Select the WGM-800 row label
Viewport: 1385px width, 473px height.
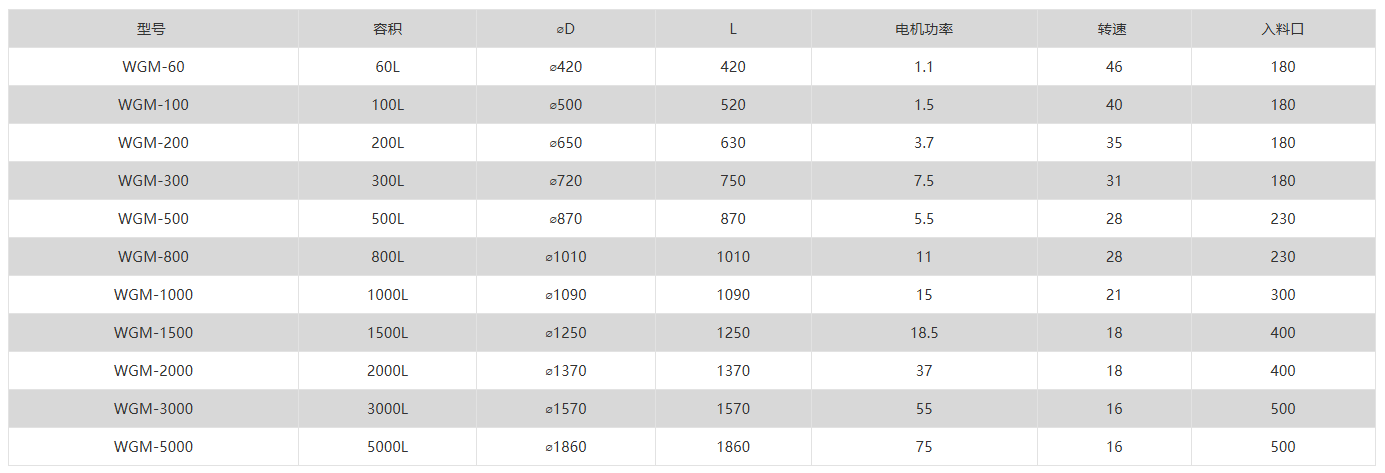pos(153,257)
